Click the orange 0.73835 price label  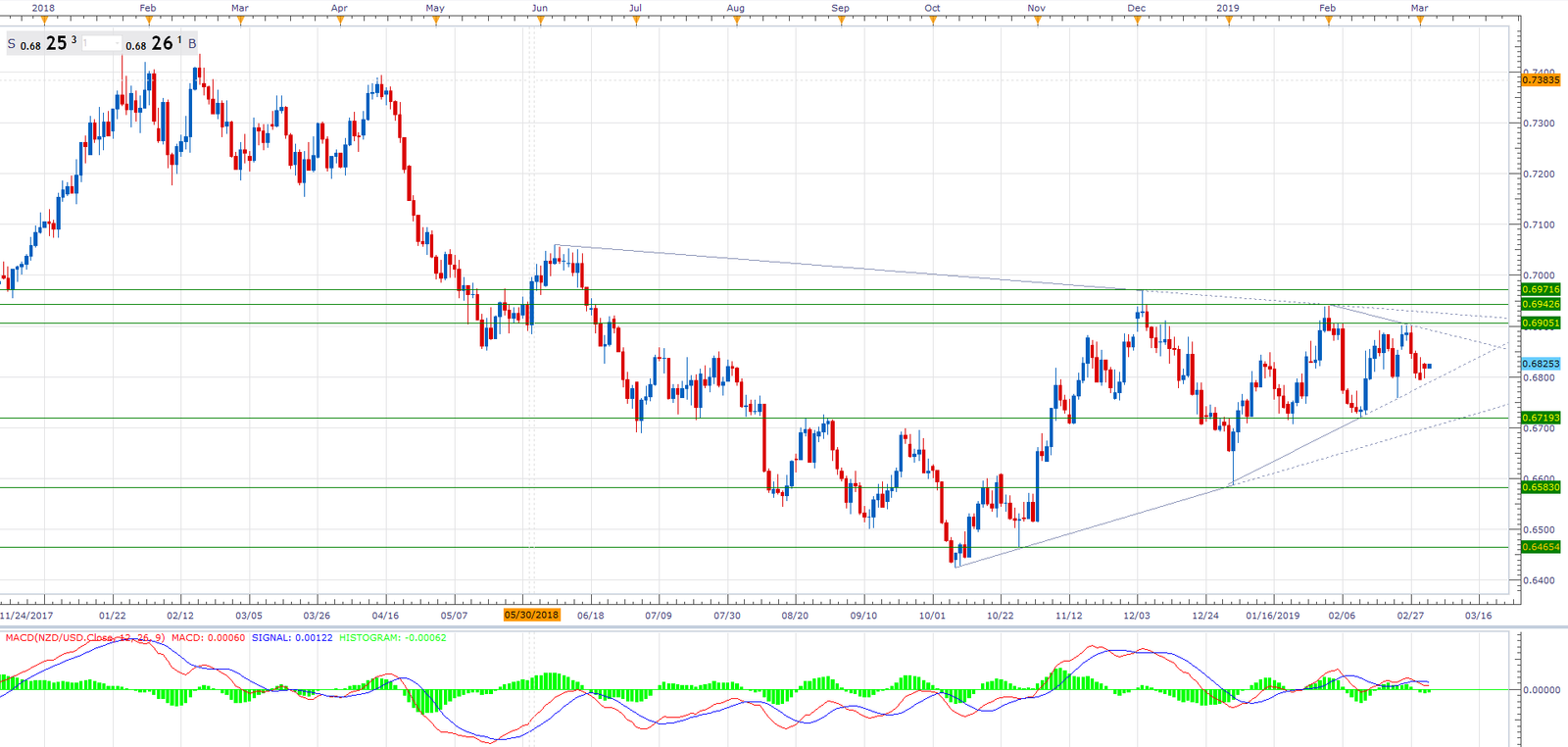[1540, 80]
